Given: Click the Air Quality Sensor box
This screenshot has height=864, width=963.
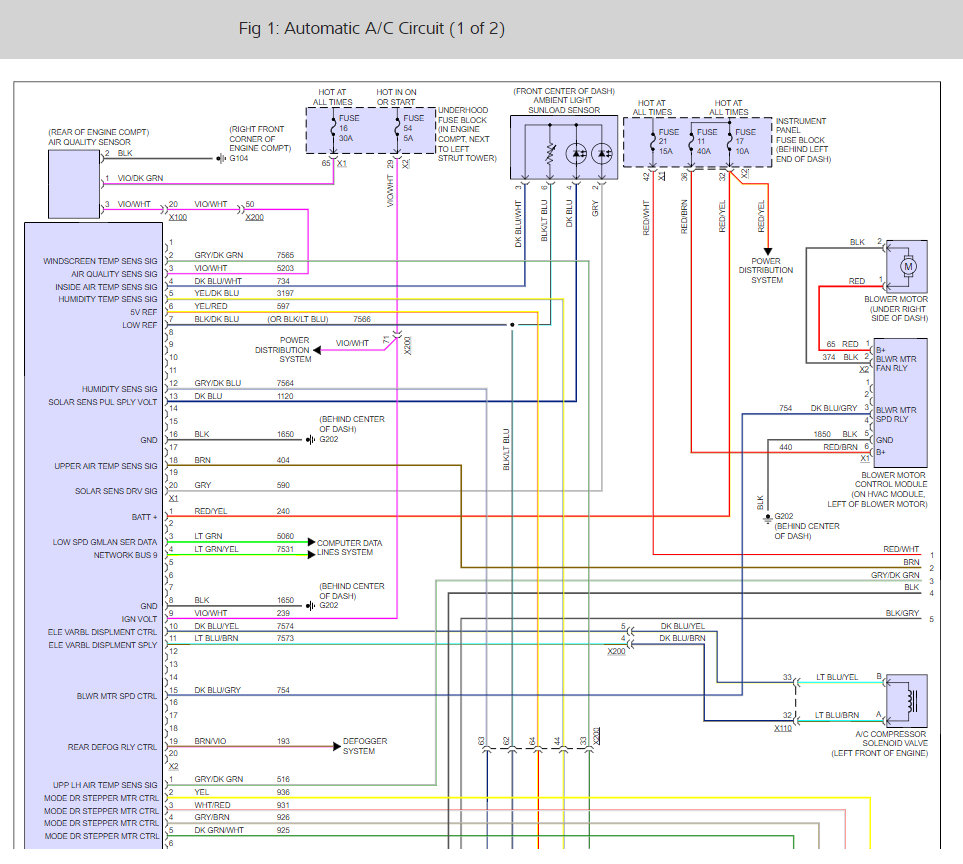Looking at the screenshot, I should coord(74,184).
